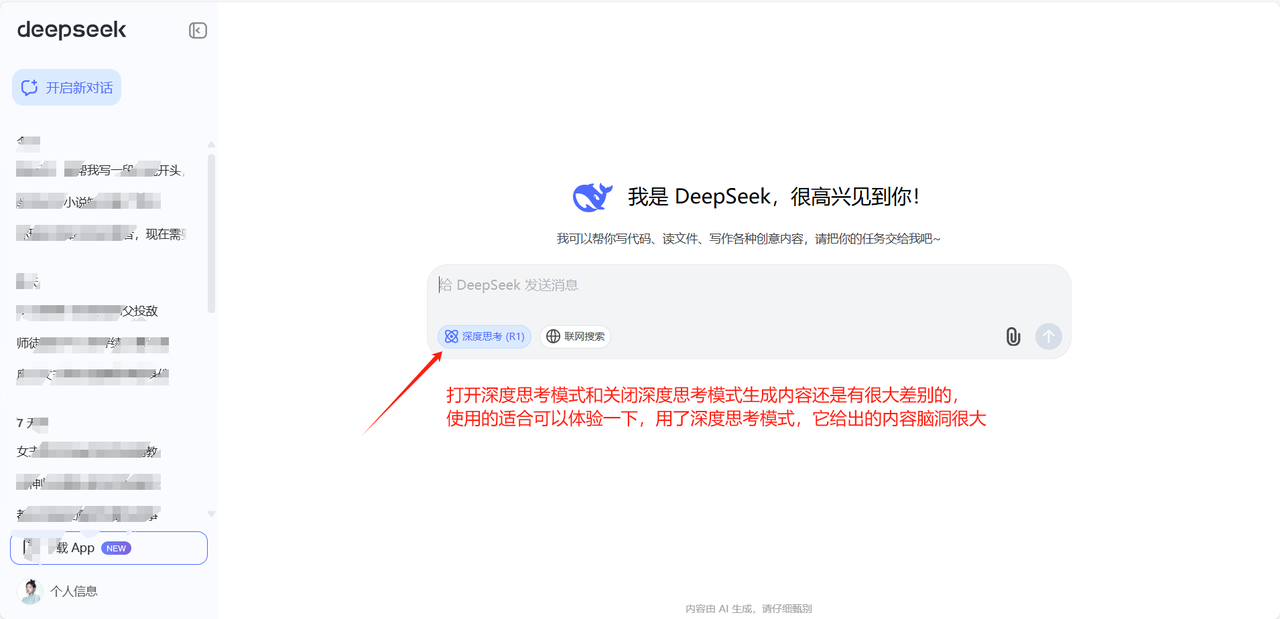This screenshot has height=619, width=1280.
Task: Click the sidebar history scrollbar thumb
Action: pyautogui.click(x=211, y=233)
